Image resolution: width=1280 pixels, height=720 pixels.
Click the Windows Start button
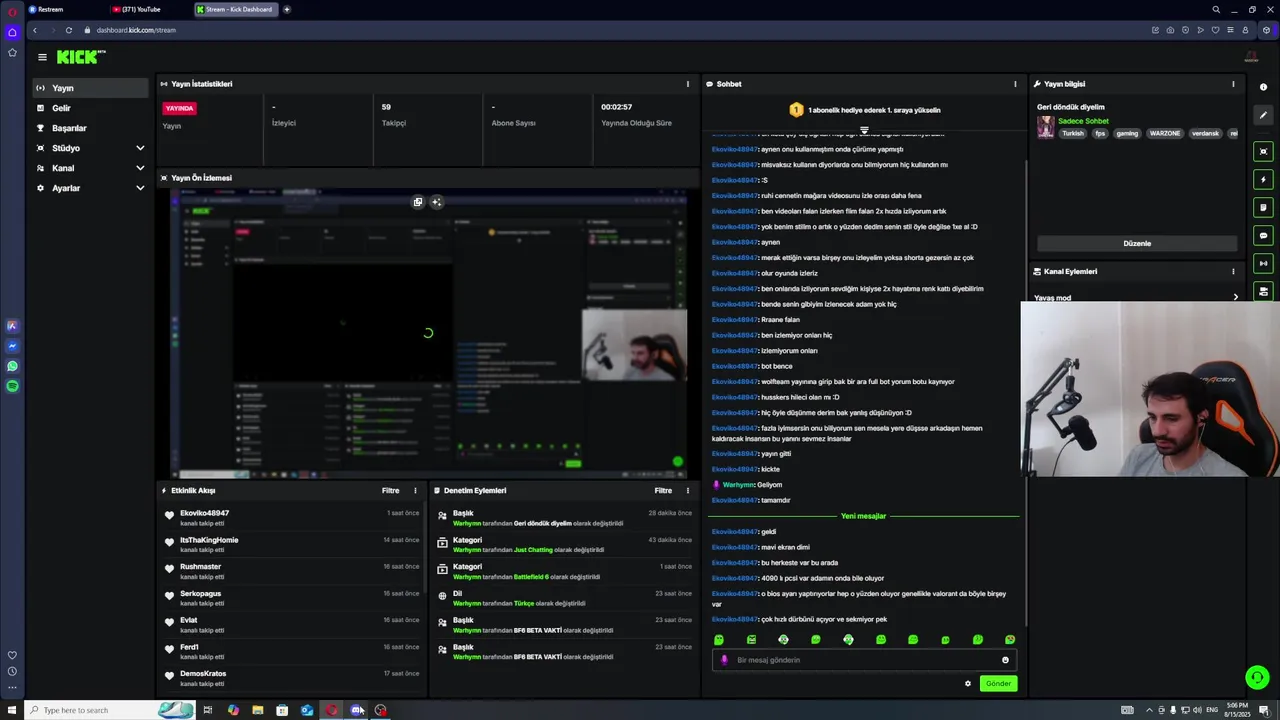tap(10, 710)
